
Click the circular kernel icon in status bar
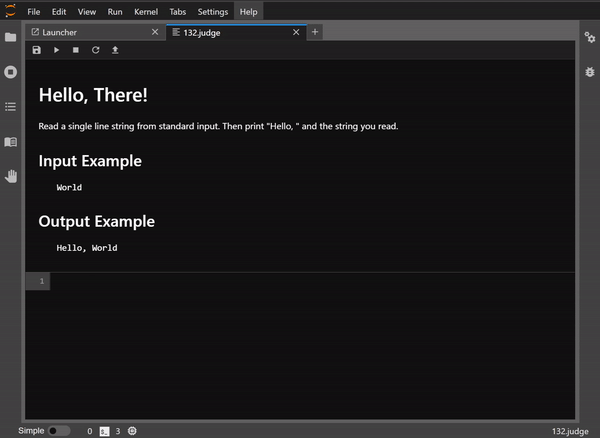click(132, 431)
